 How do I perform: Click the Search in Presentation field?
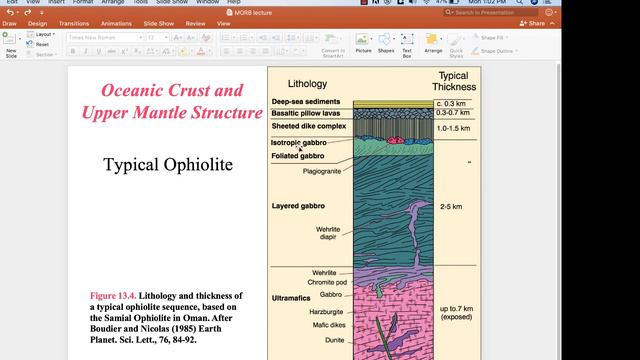point(491,13)
